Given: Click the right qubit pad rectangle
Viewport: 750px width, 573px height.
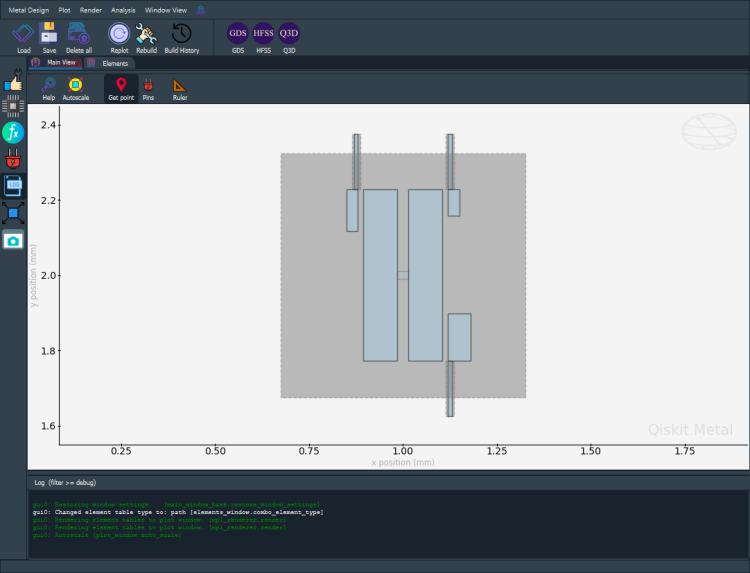Looking at the screenshot, I should (x=425, y=275).
